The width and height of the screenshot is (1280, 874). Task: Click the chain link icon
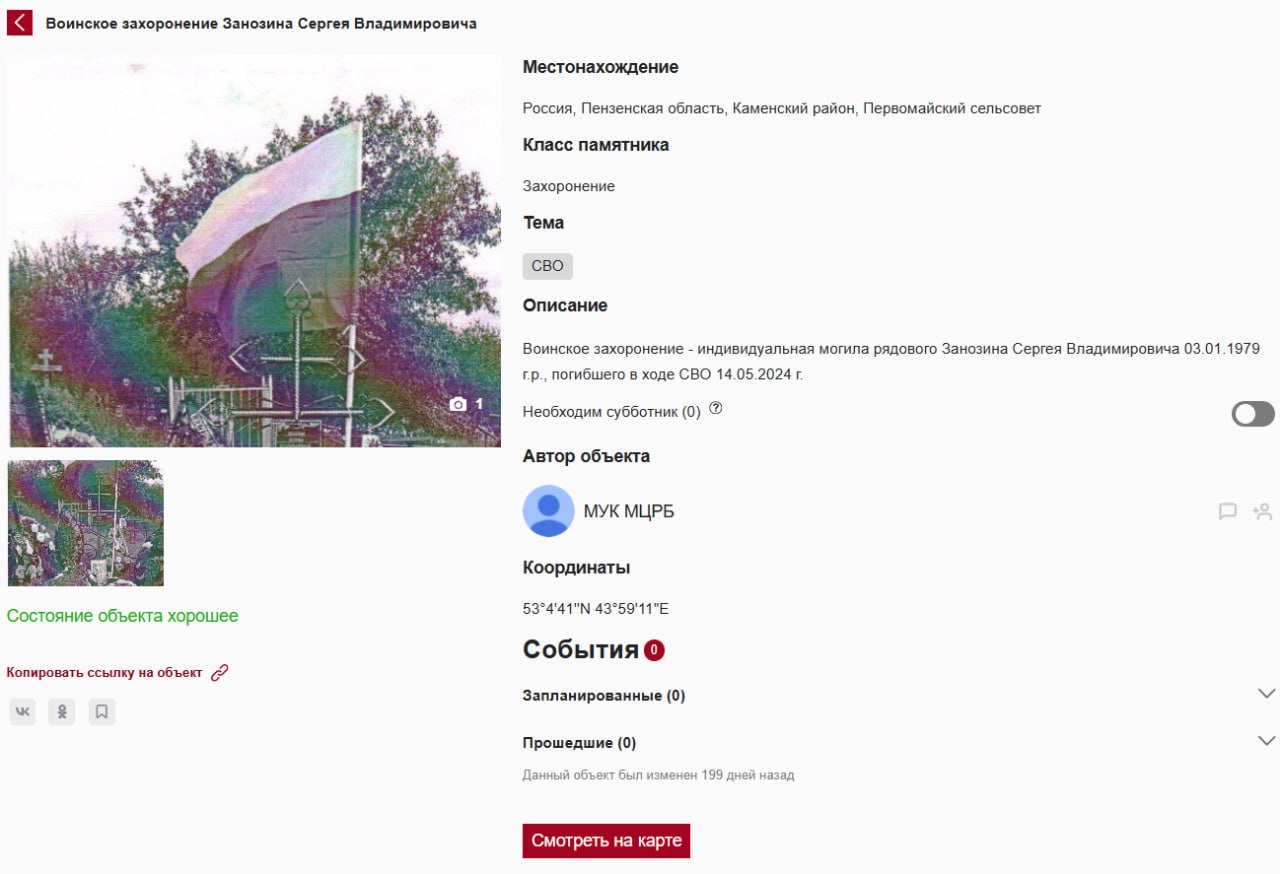[x=220, y=673]
